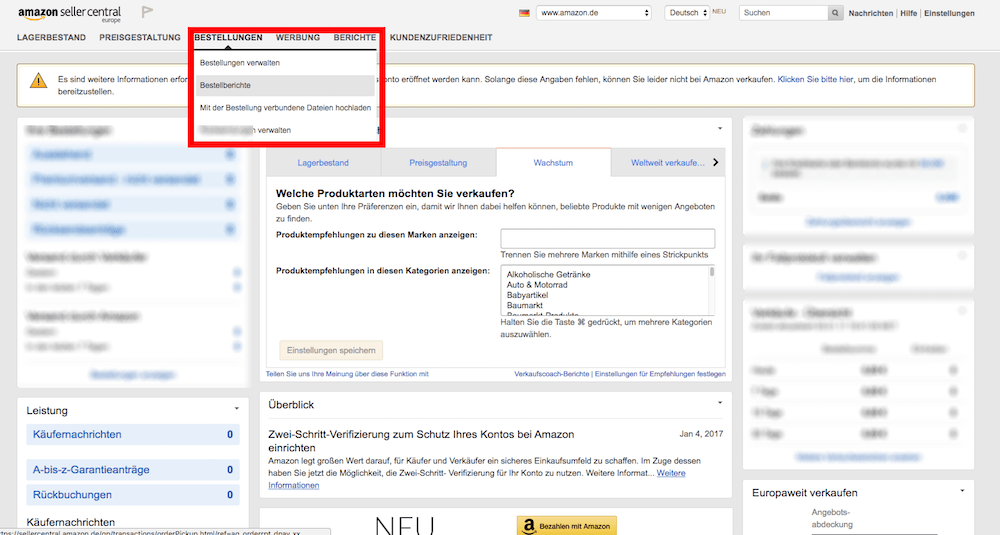This screenshot has width=1000, height=535.
Task: Click into the Marken text input field
Action: [x=608, y=238]
